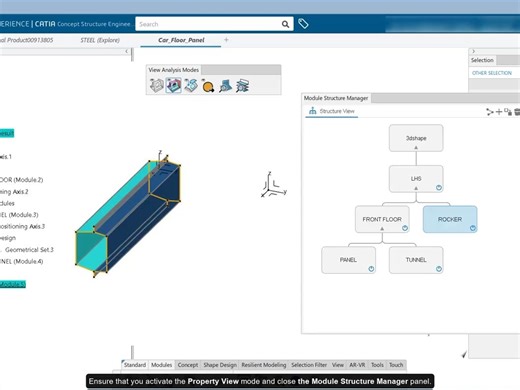Screen dimensions: 520x390
Task: Select the highlighted Module.5 tree item
Action: coord(13,284)
